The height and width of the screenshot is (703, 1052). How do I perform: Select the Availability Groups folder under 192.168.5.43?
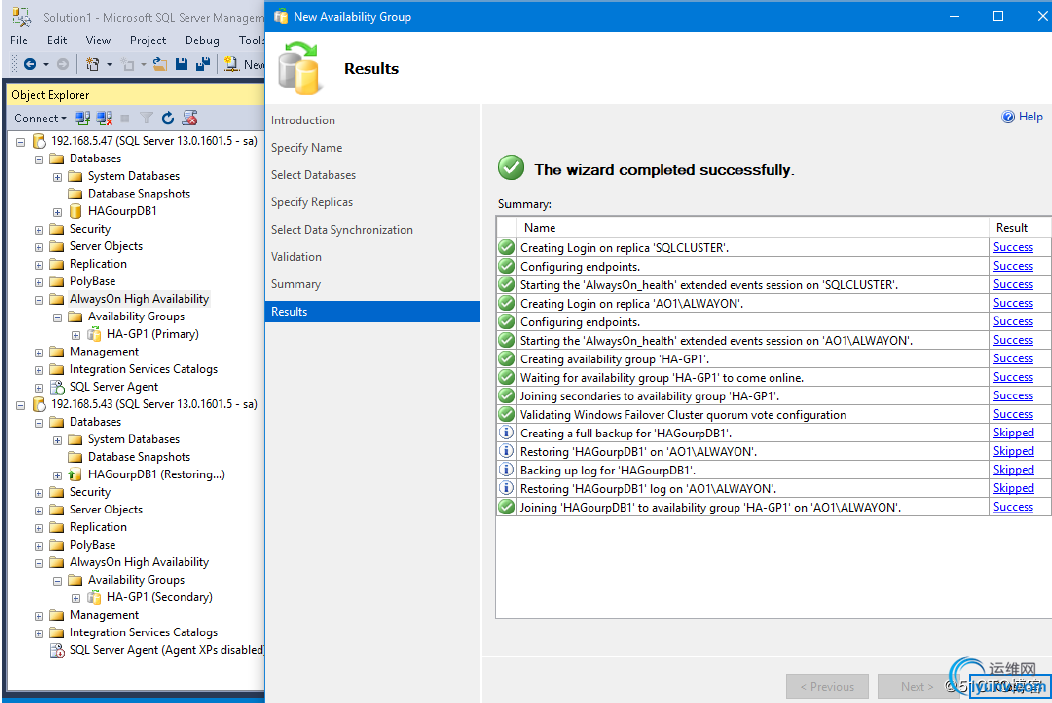136,580
